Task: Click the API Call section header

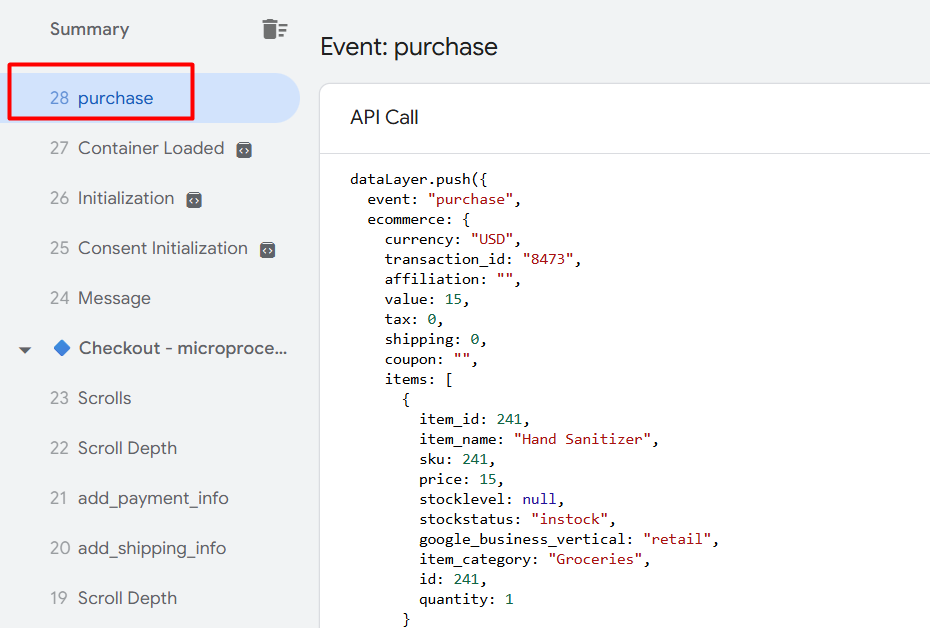Action: coord(384,117)
